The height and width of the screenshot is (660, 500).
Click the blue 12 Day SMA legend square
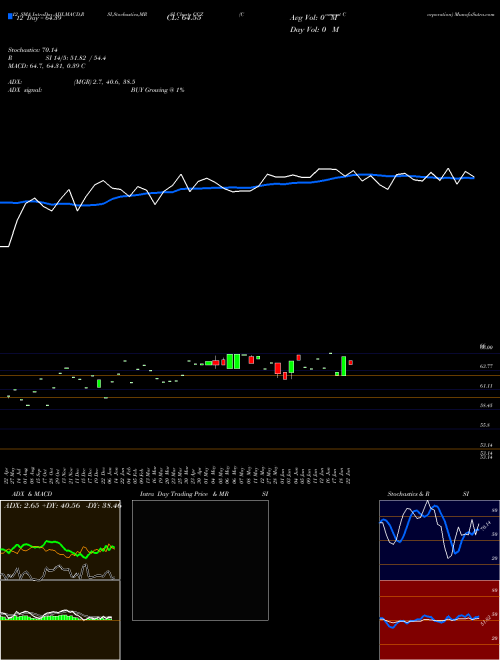(x=10, y=17)
